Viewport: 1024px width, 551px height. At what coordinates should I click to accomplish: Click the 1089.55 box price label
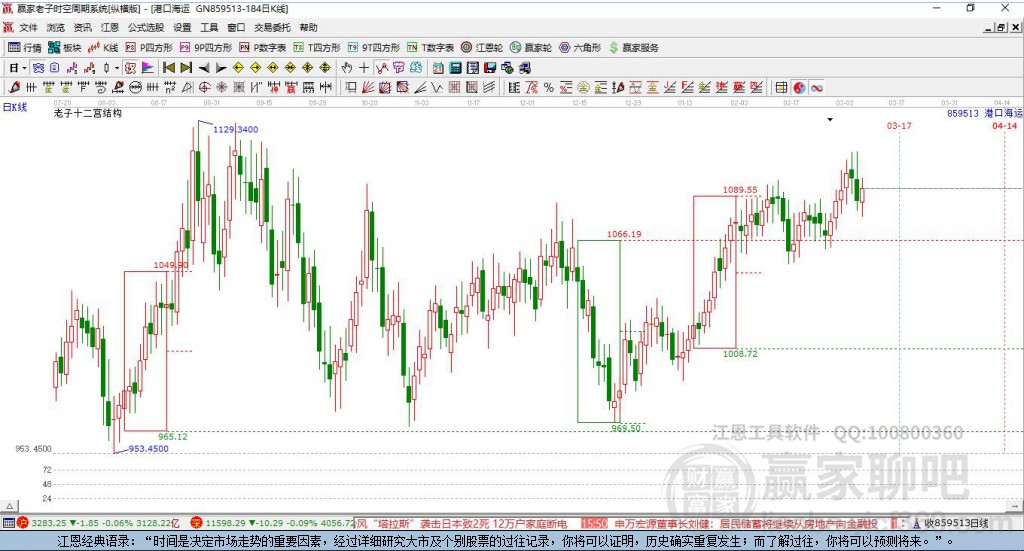[x=740, y=190]
